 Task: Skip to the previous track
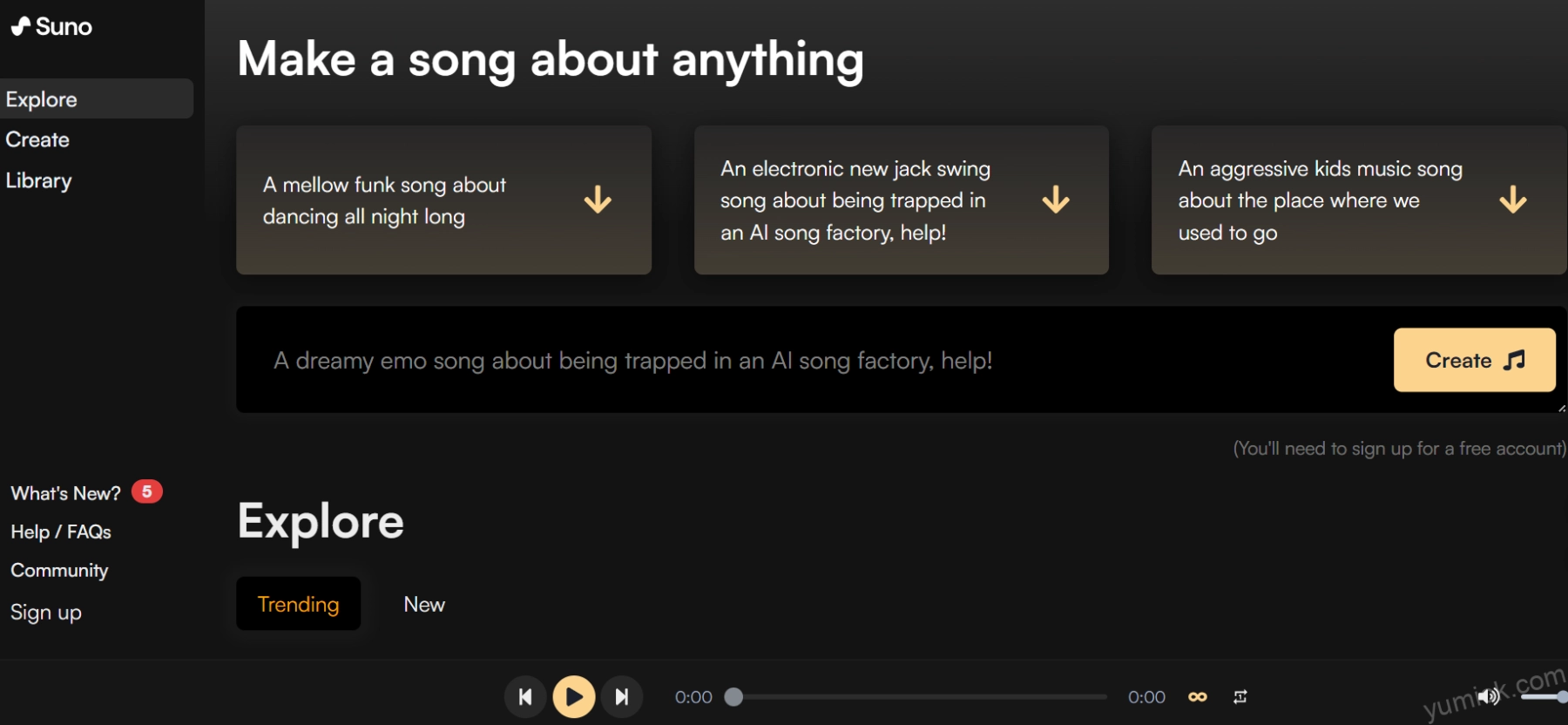(x=525, y=697)
